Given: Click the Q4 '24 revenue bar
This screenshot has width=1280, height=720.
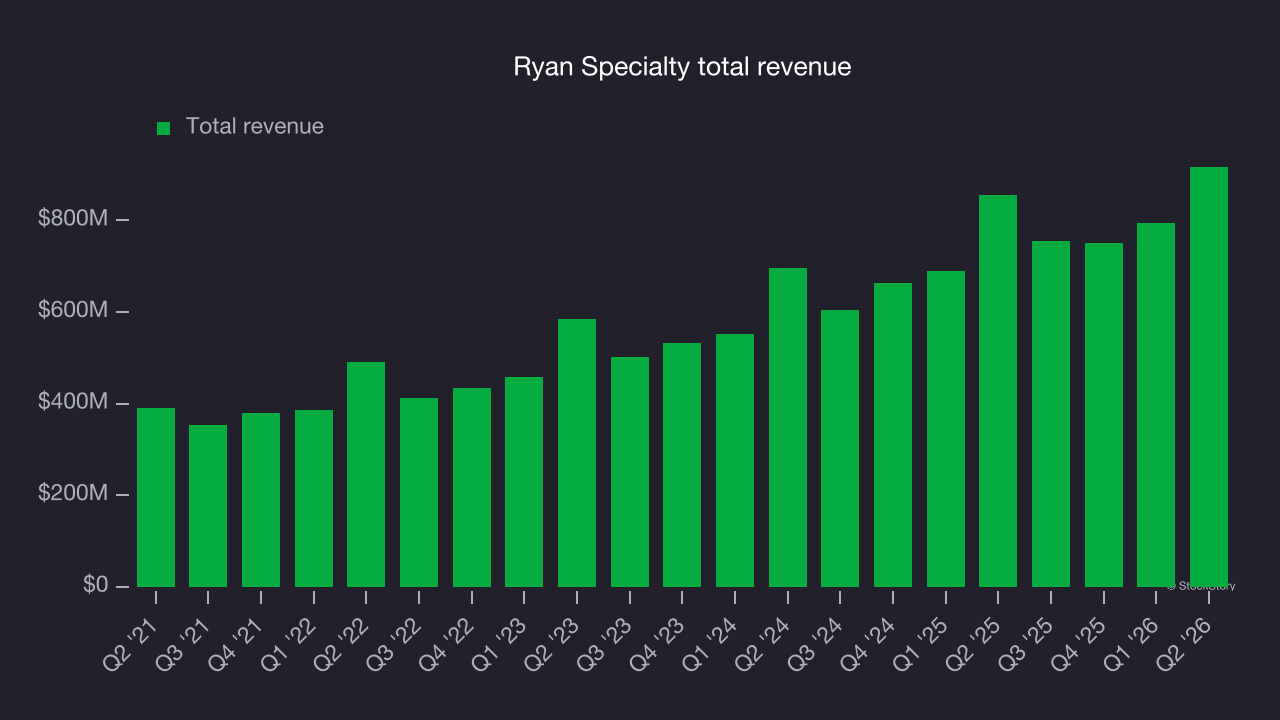Looking at the screenshot, I should click(x=893, y=435).
